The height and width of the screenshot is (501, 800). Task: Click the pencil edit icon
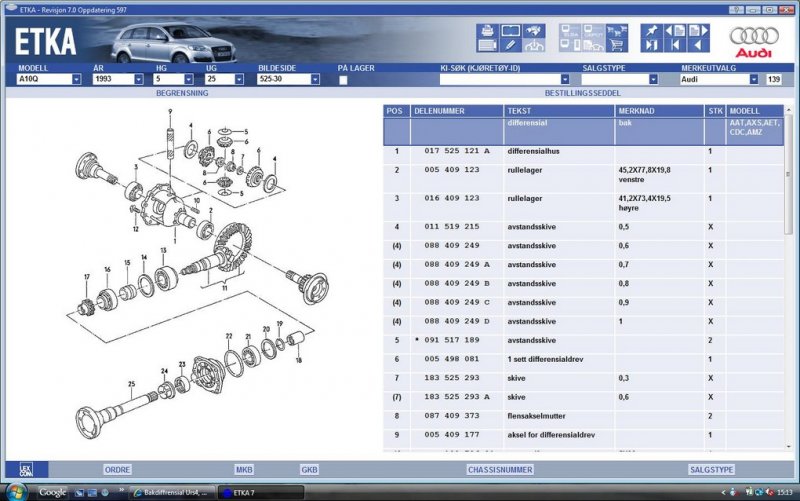[x=510, y=45]
